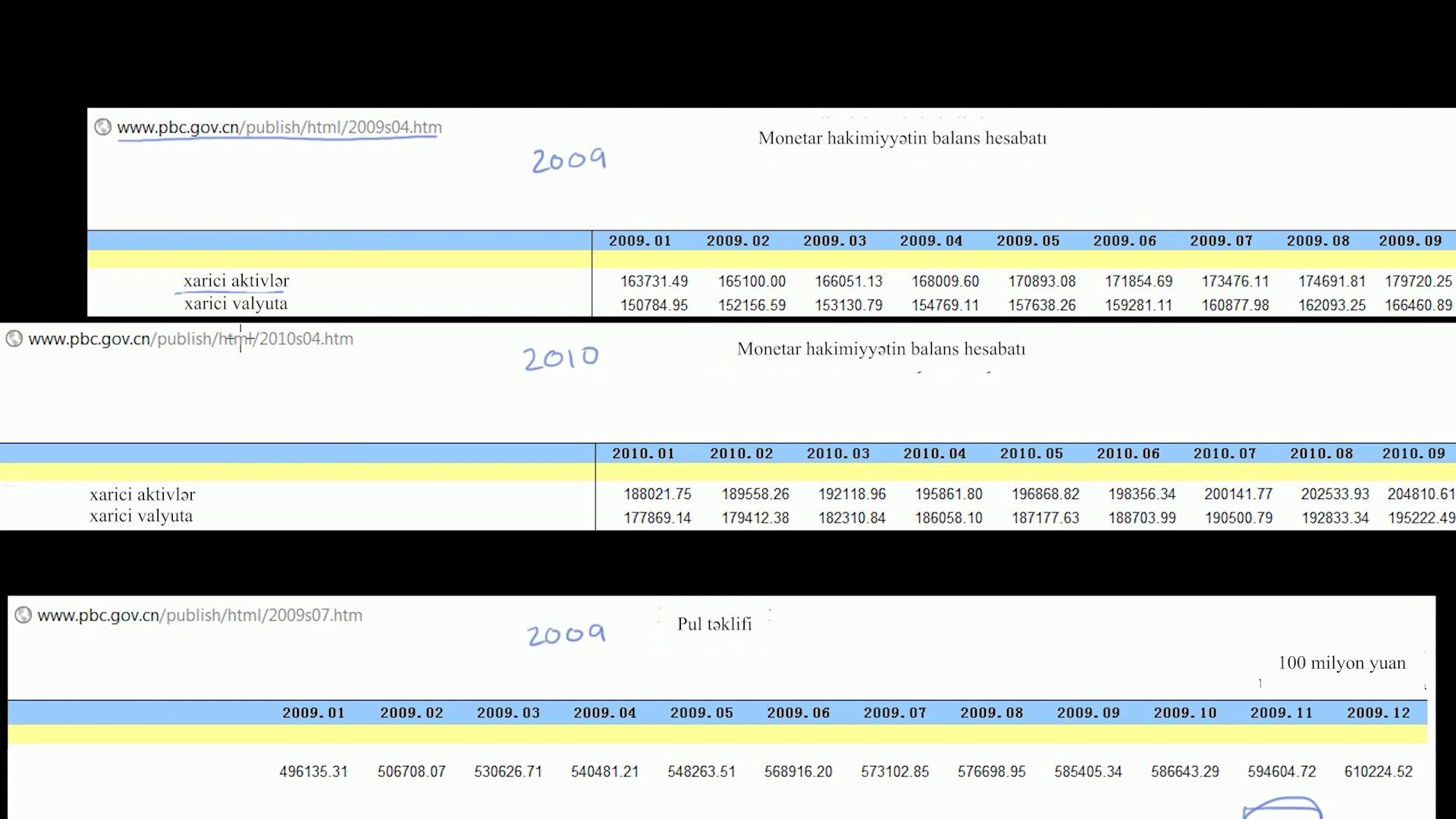The image size is (1456, 819).
Task: Click the 2009.01 column header in first table
Action: click(x=640, y=241)
